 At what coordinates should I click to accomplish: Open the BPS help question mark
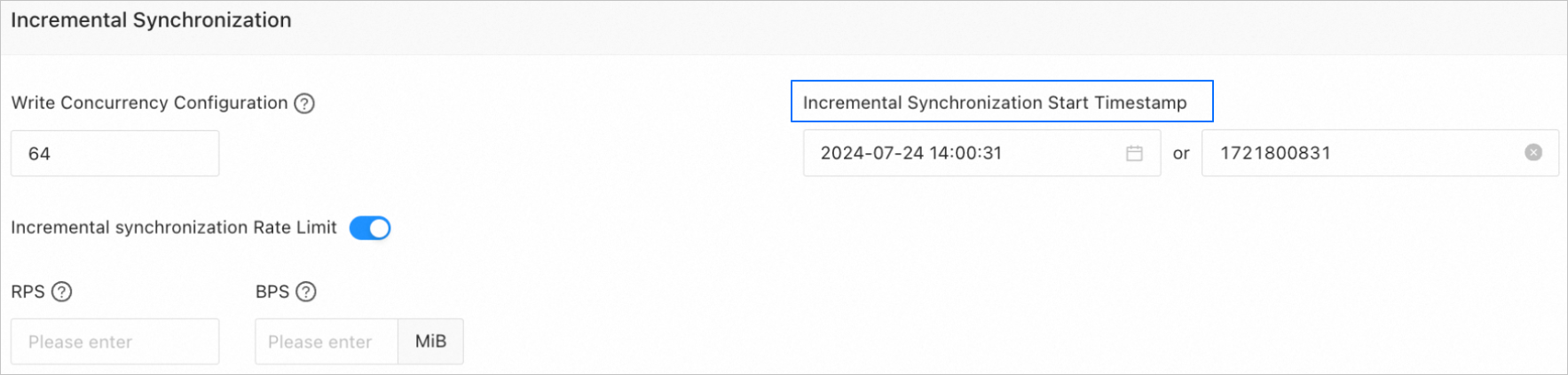click(x=306, y=292)
